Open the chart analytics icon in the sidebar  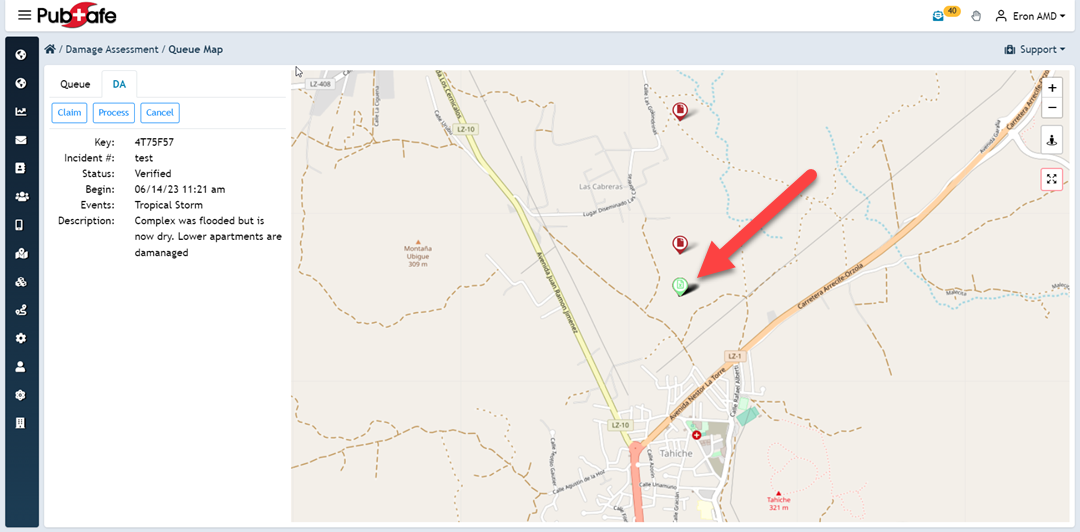(21, 112)
